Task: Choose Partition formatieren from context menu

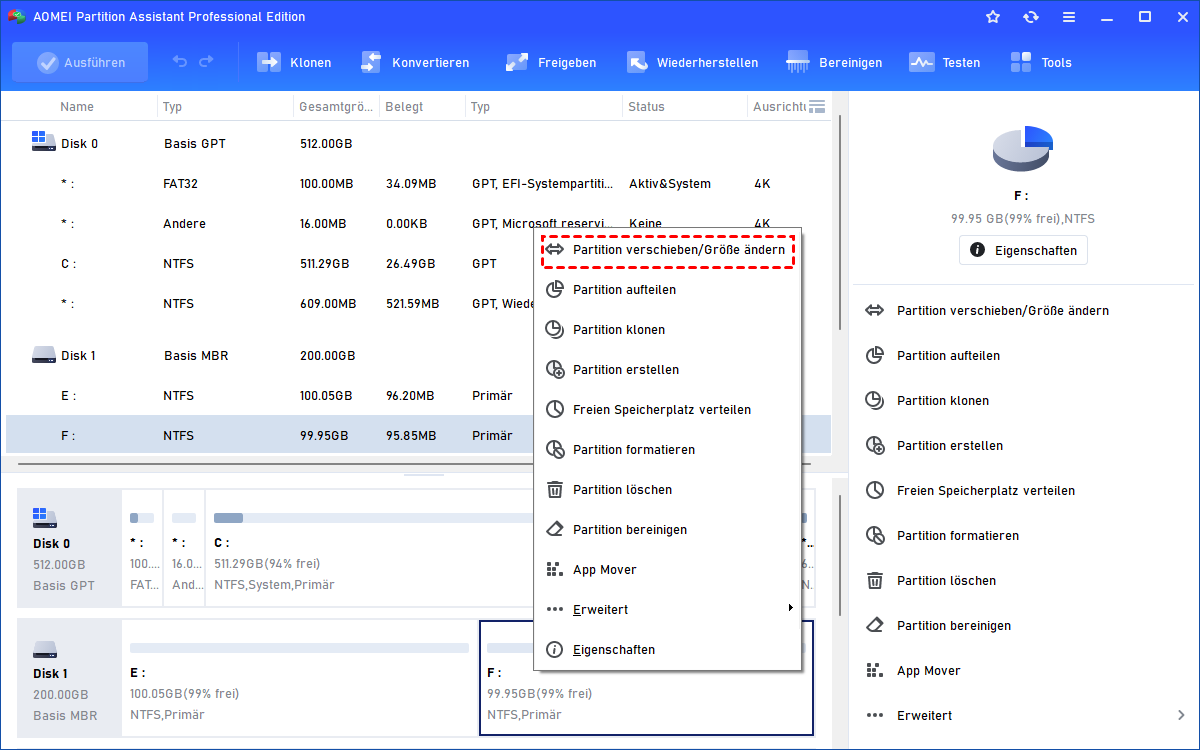Action: [x=633, y=450]
